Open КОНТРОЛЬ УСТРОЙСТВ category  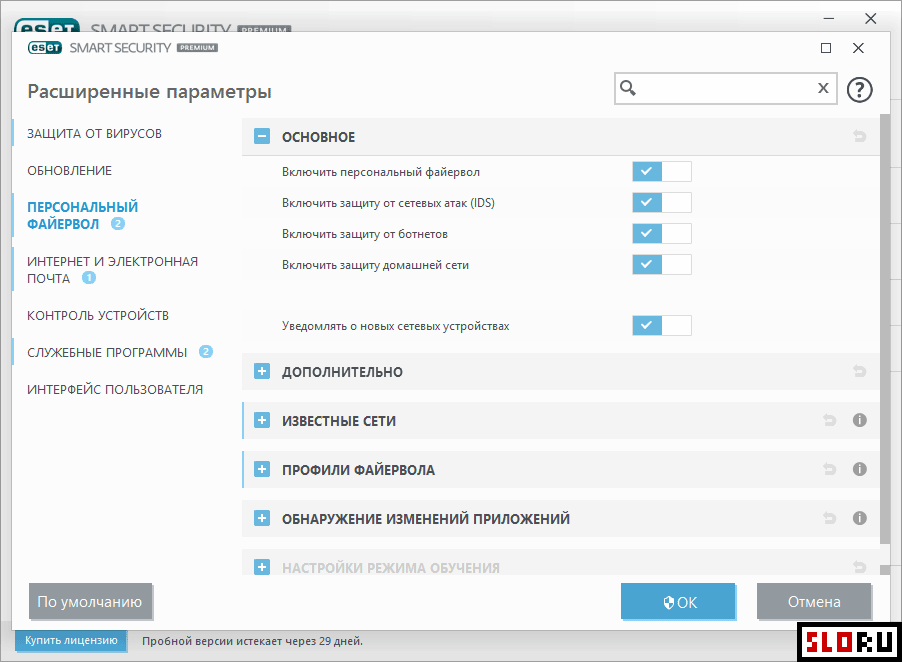(x=98, y=316)
